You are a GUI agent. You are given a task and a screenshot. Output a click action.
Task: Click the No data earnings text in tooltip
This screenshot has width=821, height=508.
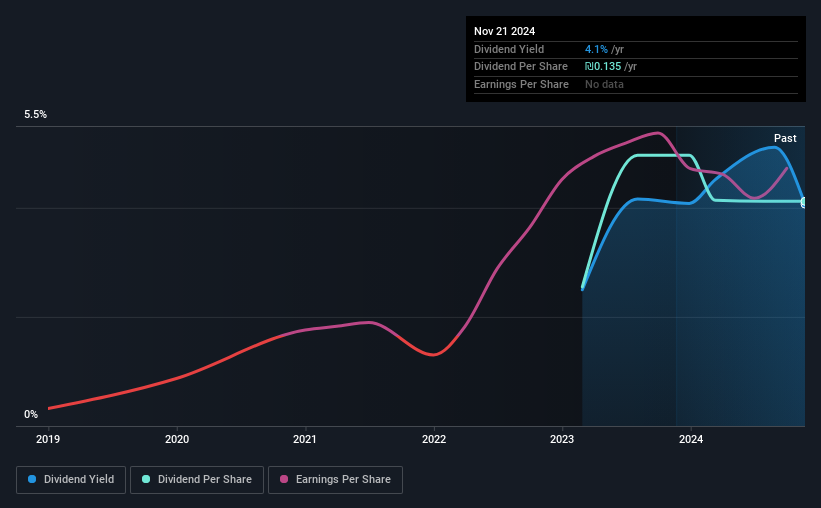pyautogui.click(x=604, y=84)
